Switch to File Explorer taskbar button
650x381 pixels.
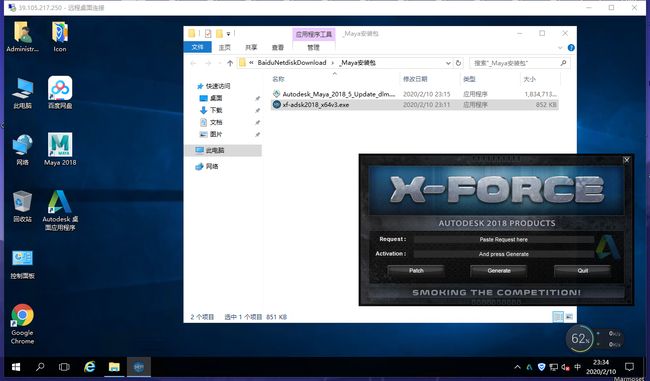coord(114,367)
